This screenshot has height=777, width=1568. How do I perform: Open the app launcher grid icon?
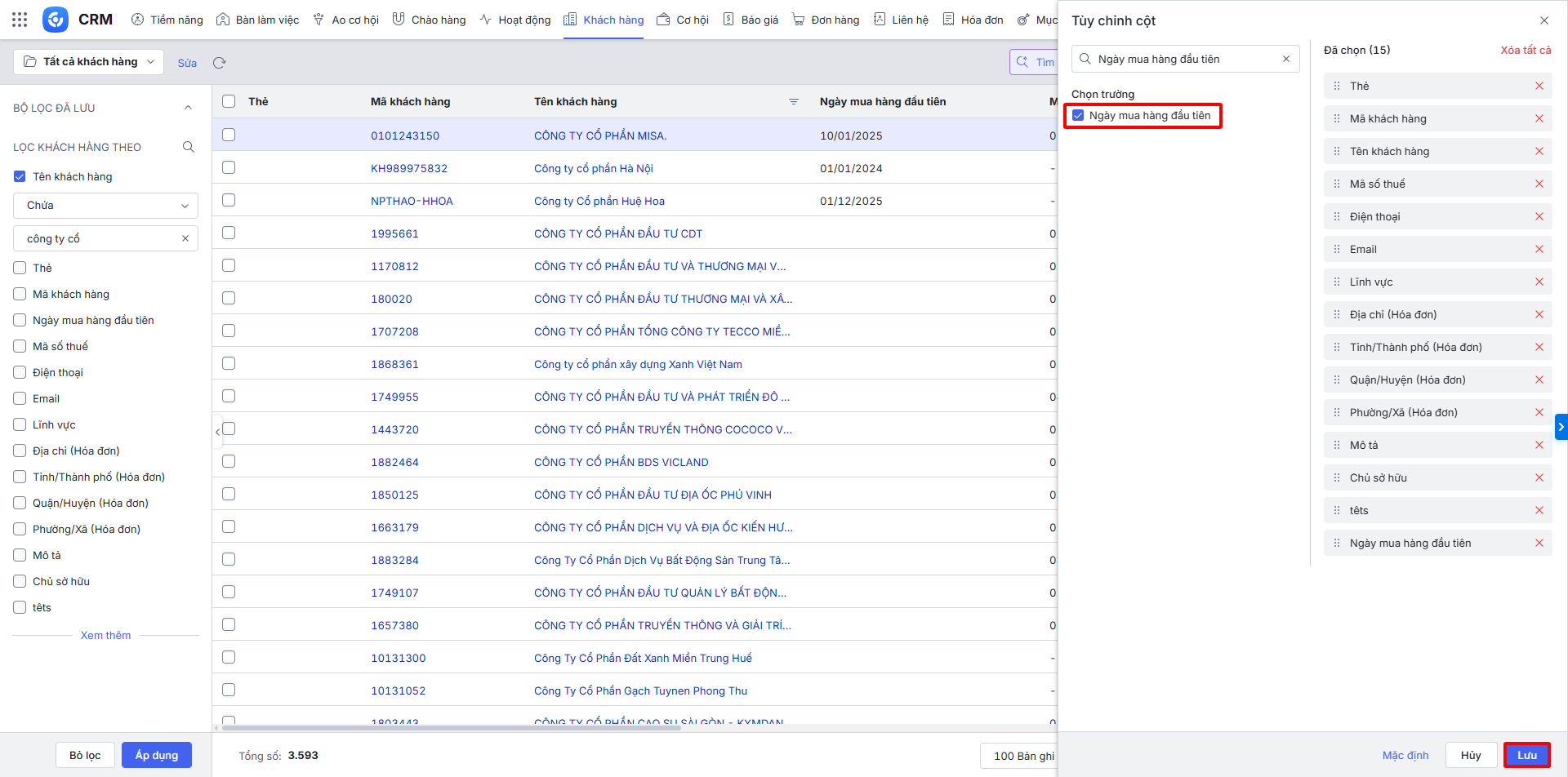click(x=20, y=20)
